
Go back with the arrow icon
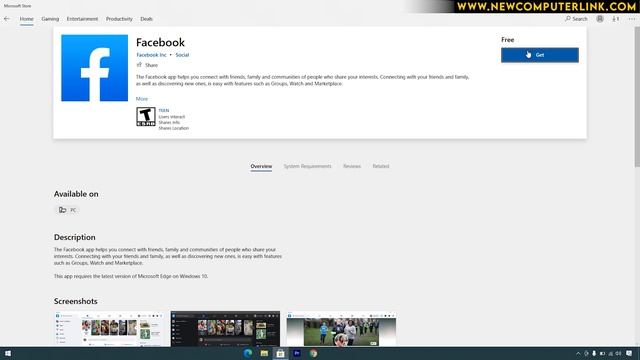tap(7, 19)
